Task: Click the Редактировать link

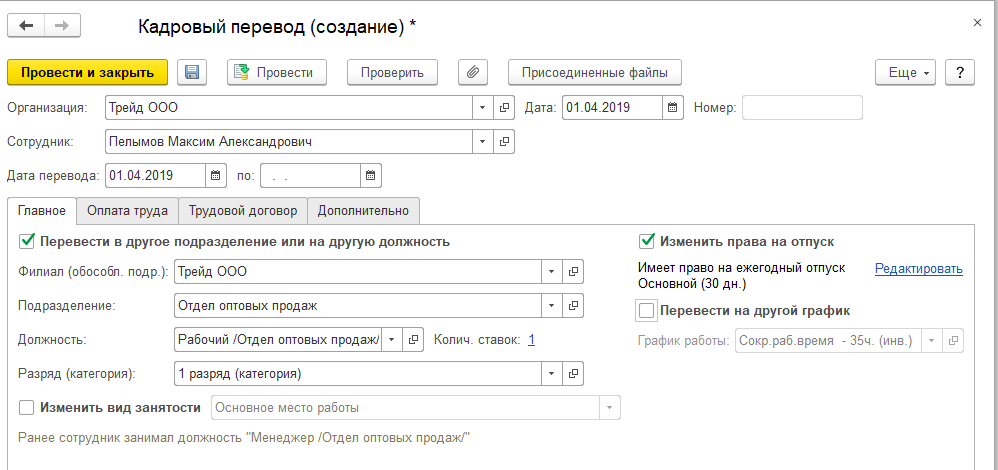Action: tap(918, 268)
